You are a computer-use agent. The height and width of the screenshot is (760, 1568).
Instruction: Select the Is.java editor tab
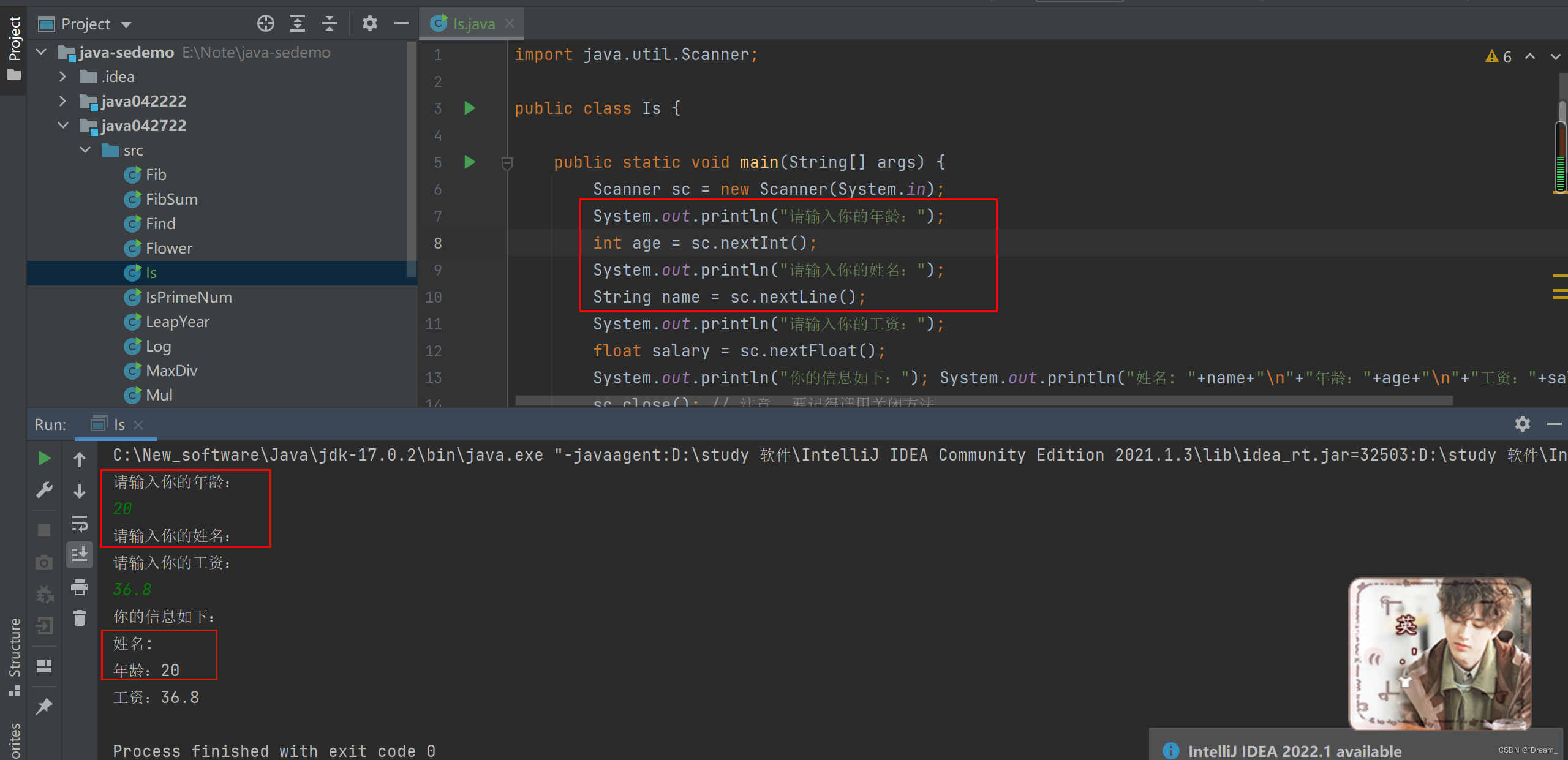click(x=473, y=24)
